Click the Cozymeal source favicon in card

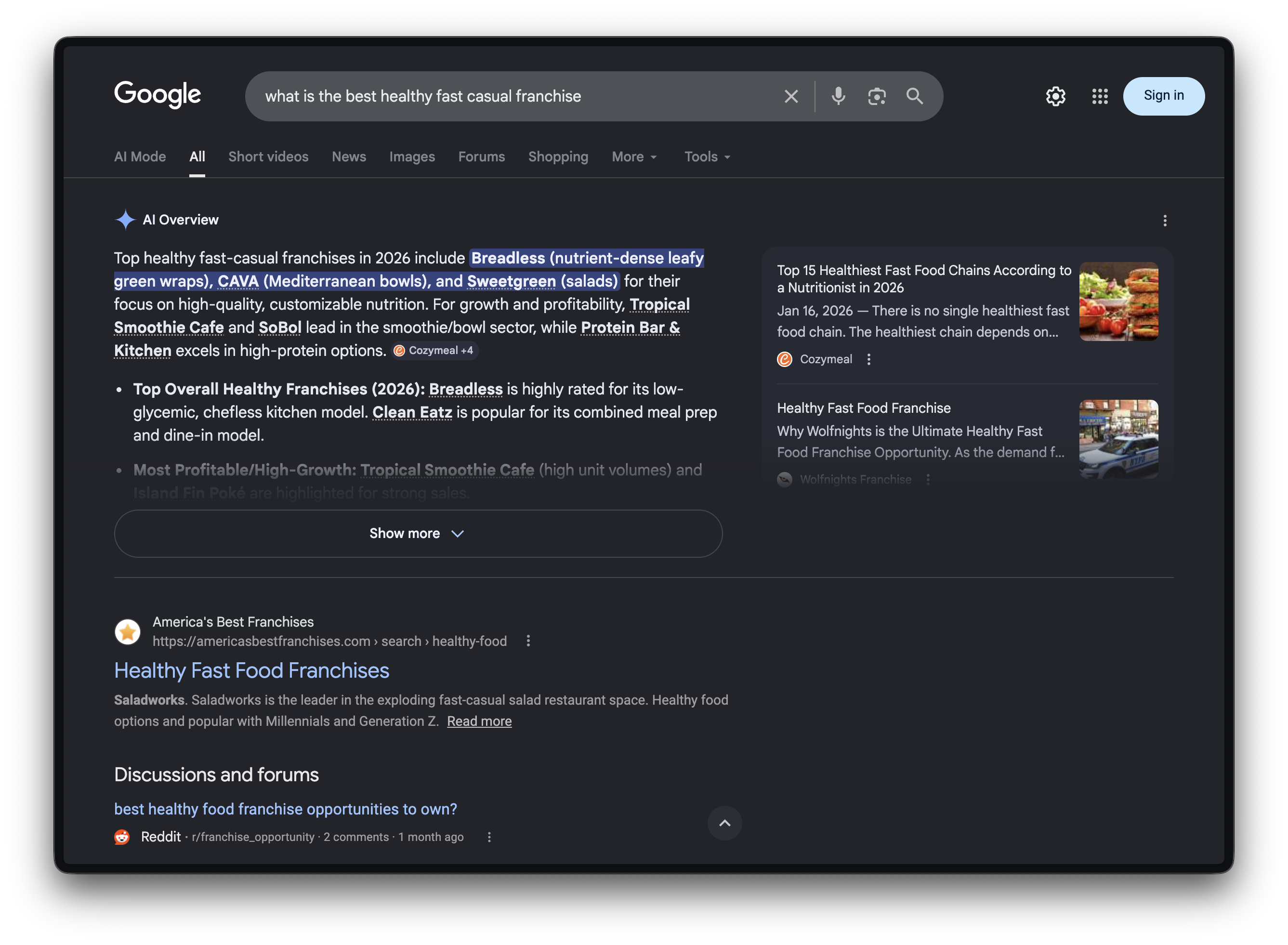[x=784, y=359]
